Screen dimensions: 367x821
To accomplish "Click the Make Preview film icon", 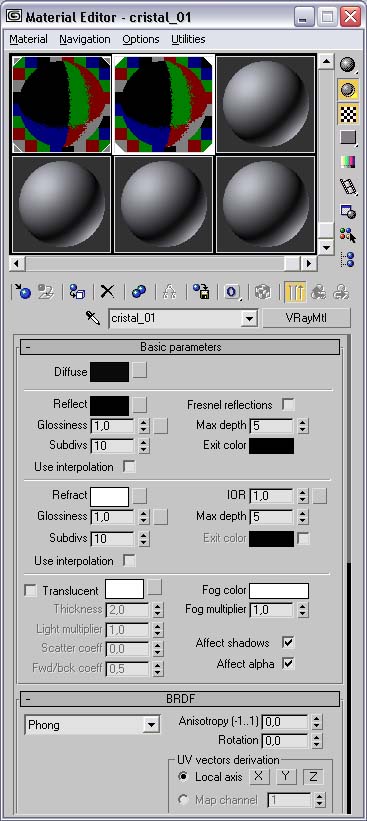I will pos(348,186).
